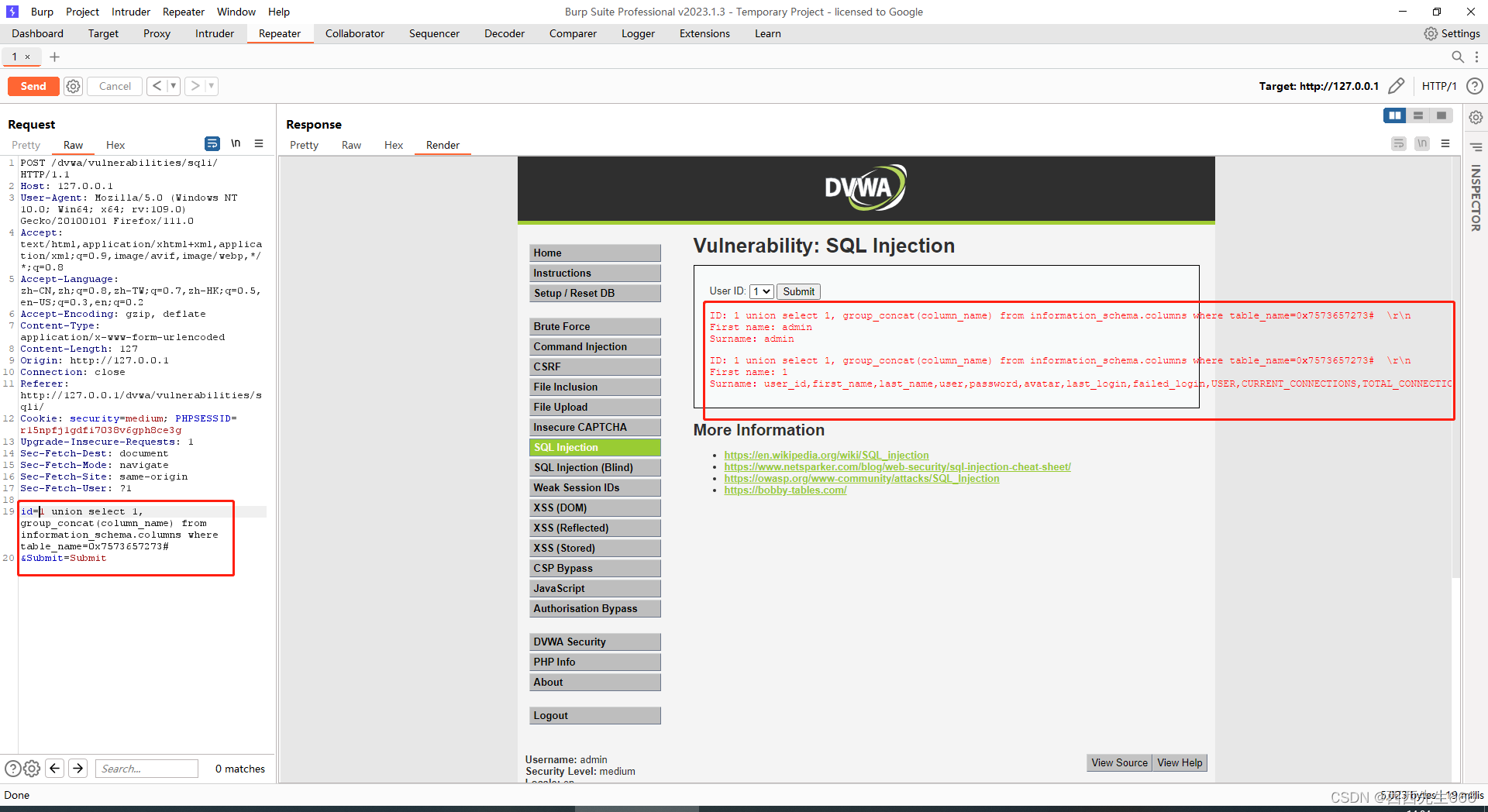
Task: Open the Logger tab
Action: click(638, 33)
